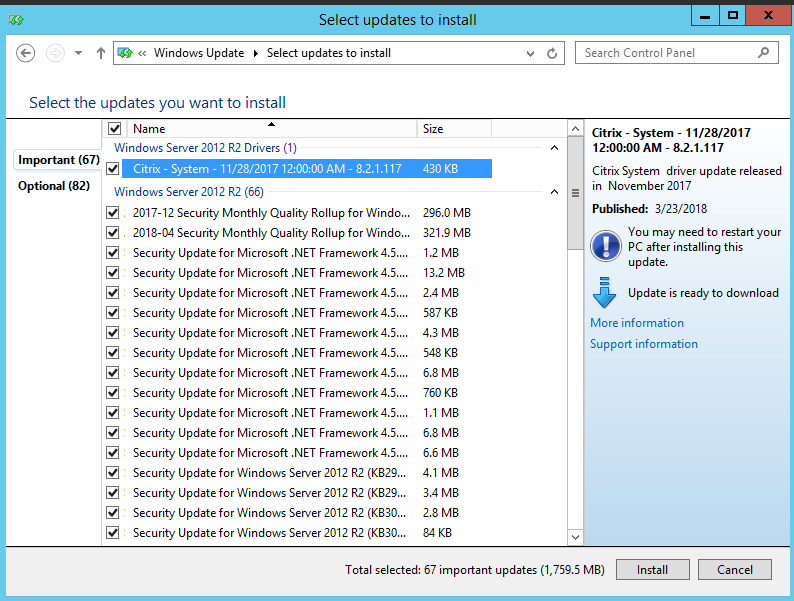This screenshot has width=794, height=601.
Task: Click the scrollbar up arrow
Action: (x=575, y=129)
